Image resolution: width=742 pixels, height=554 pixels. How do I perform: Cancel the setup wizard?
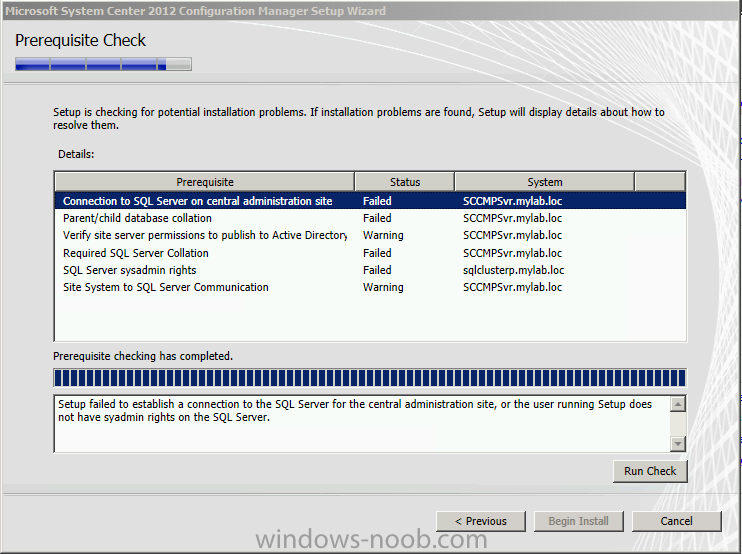coord(676,521)
